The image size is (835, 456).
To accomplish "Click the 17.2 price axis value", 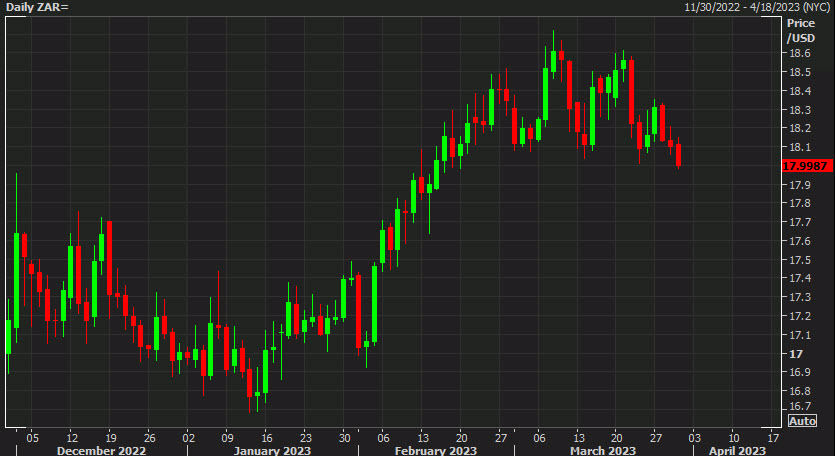I will point(798,316).
